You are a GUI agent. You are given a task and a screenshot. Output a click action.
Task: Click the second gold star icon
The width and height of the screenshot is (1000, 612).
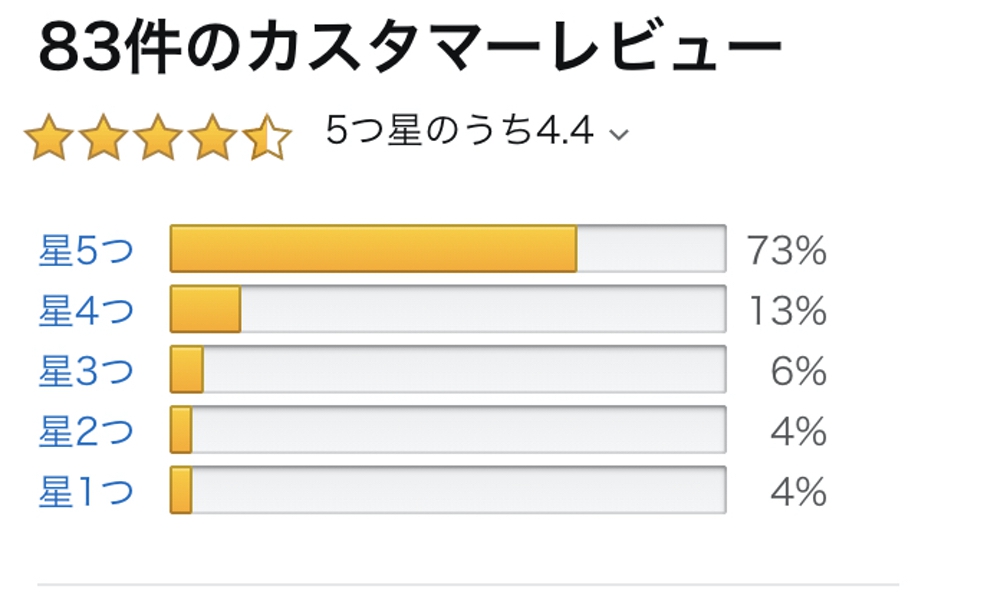coord(103,138)
